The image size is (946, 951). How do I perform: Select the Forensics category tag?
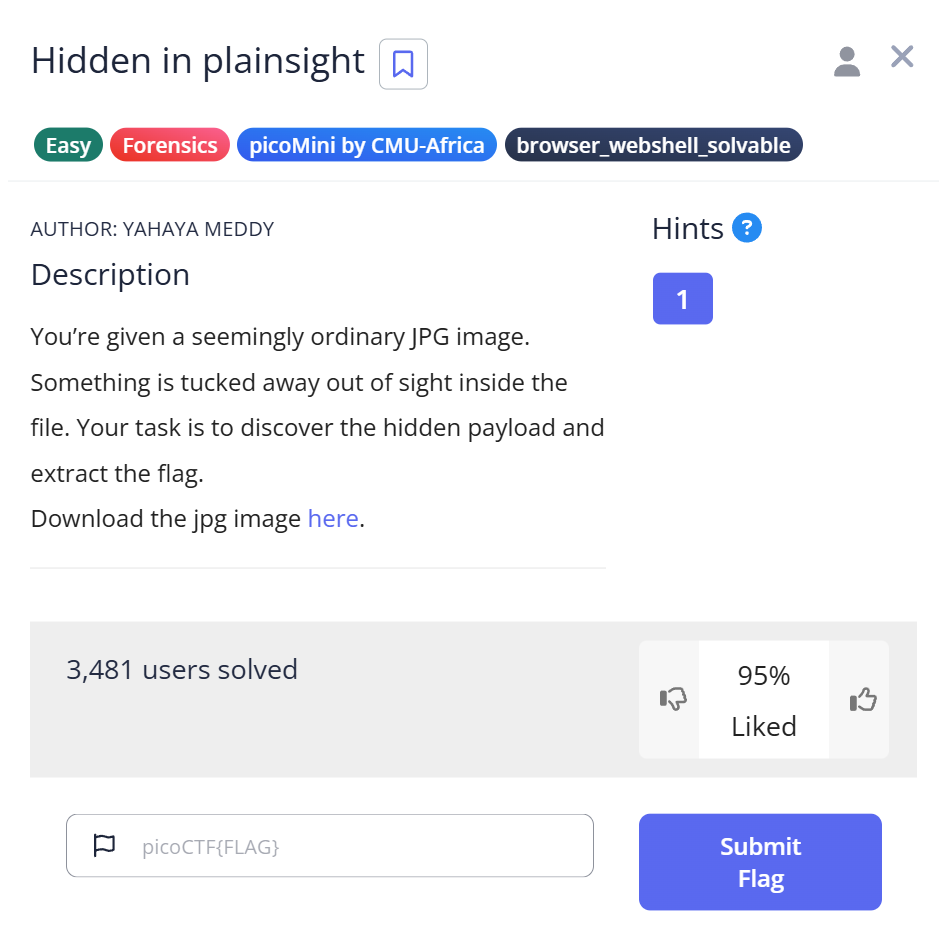[169, 146]
